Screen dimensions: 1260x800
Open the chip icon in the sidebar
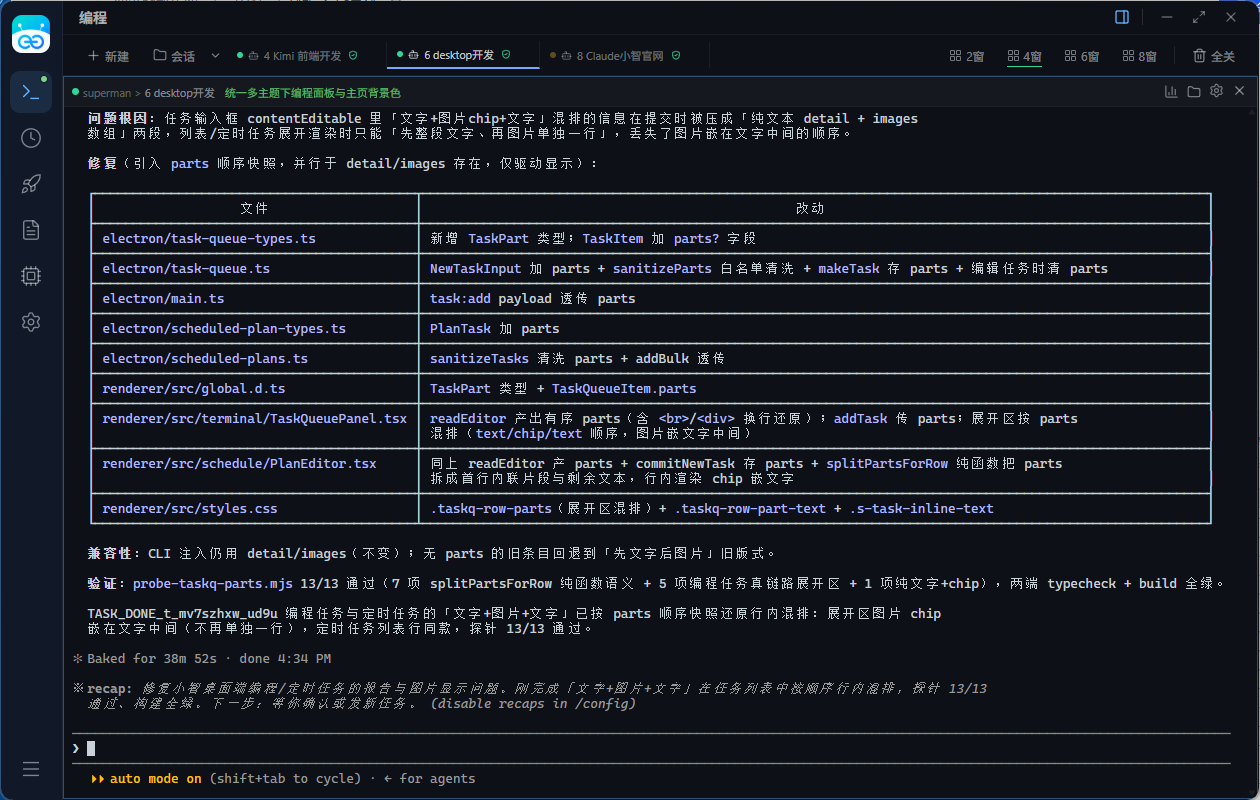tap(31, 276)
